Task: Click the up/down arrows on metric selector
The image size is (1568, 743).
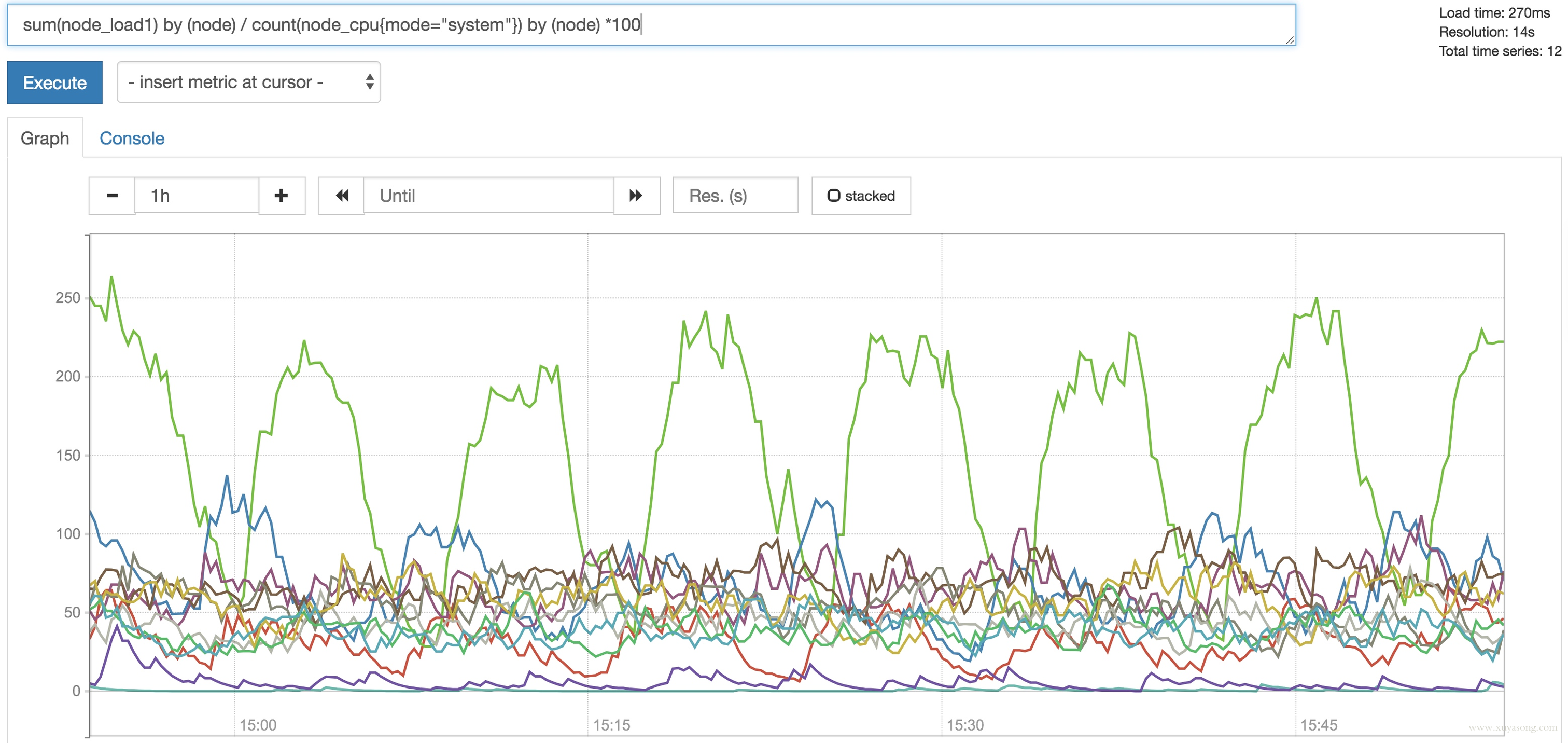Action: click(370, 82)
